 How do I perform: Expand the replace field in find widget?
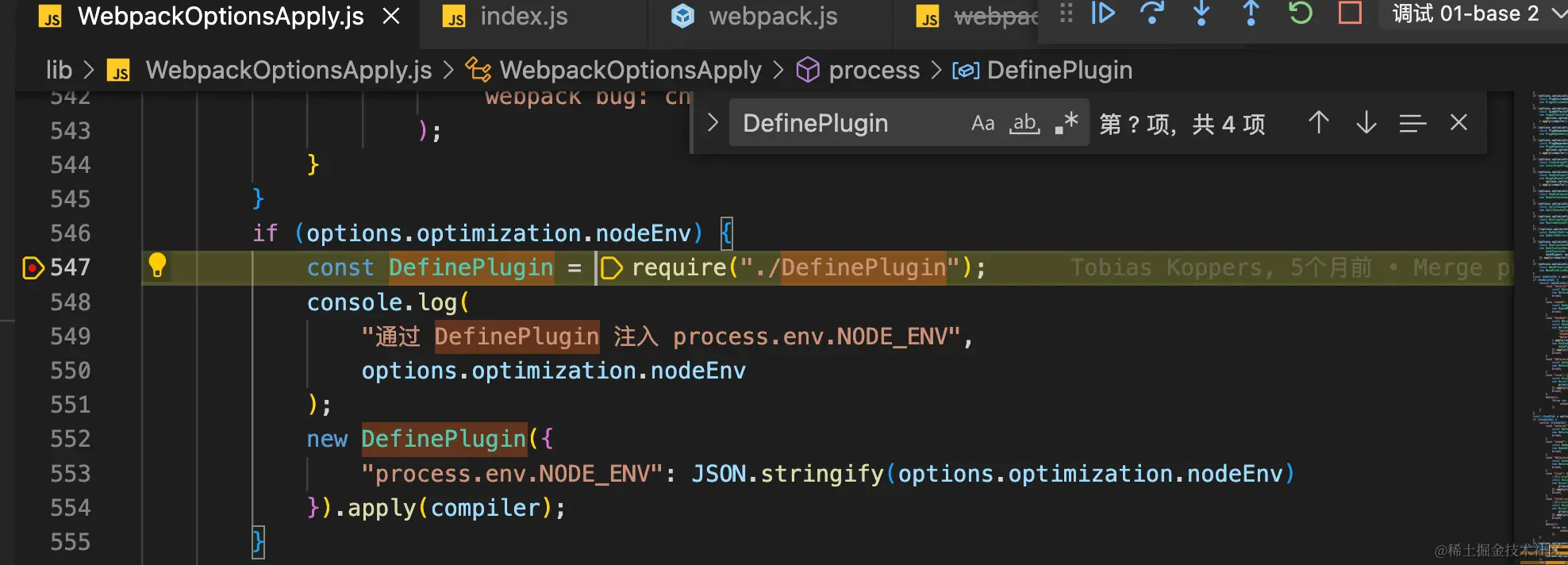tap(713, 123)
